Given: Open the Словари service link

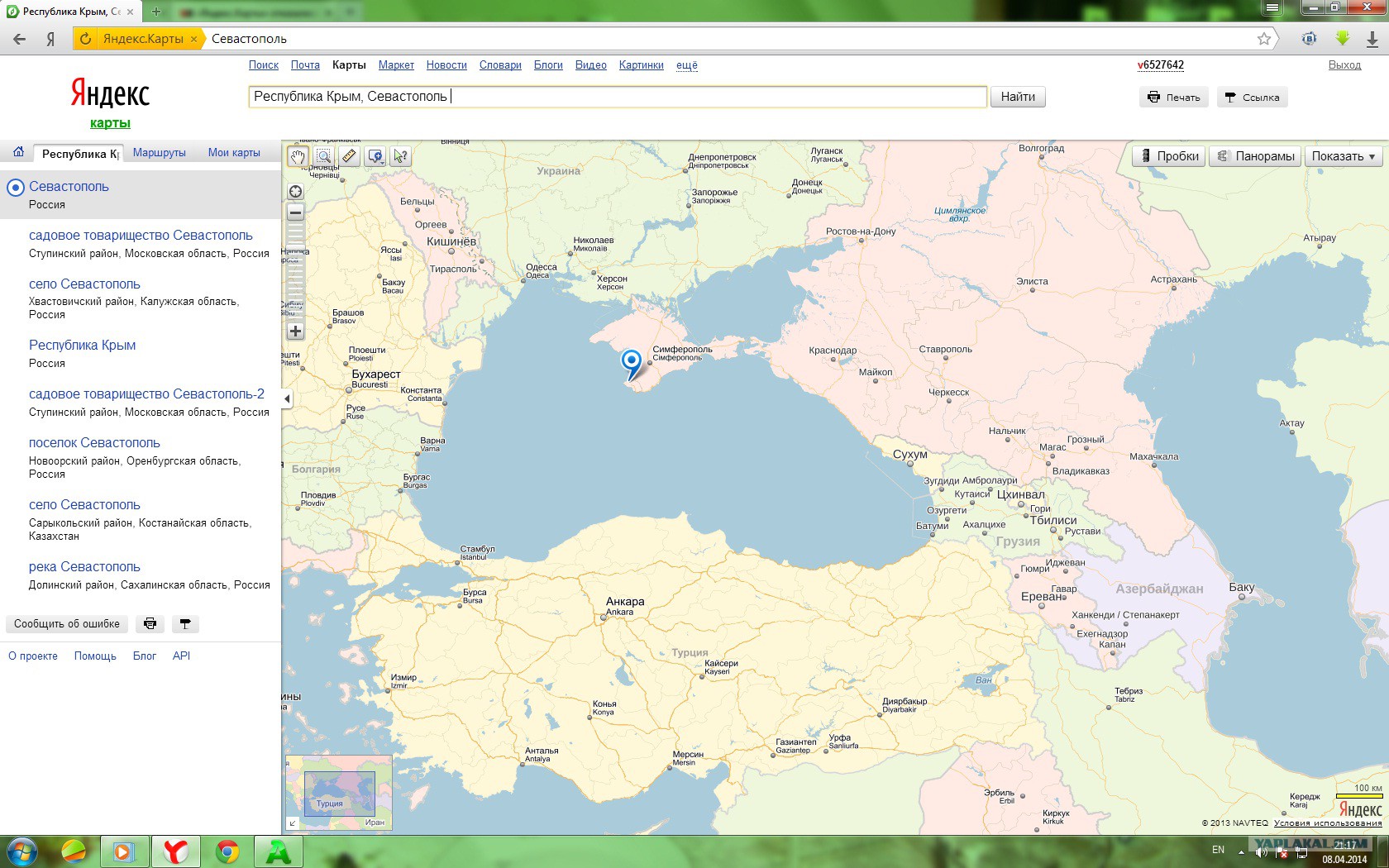Looking at the screenshot, I should pos(500,65).
